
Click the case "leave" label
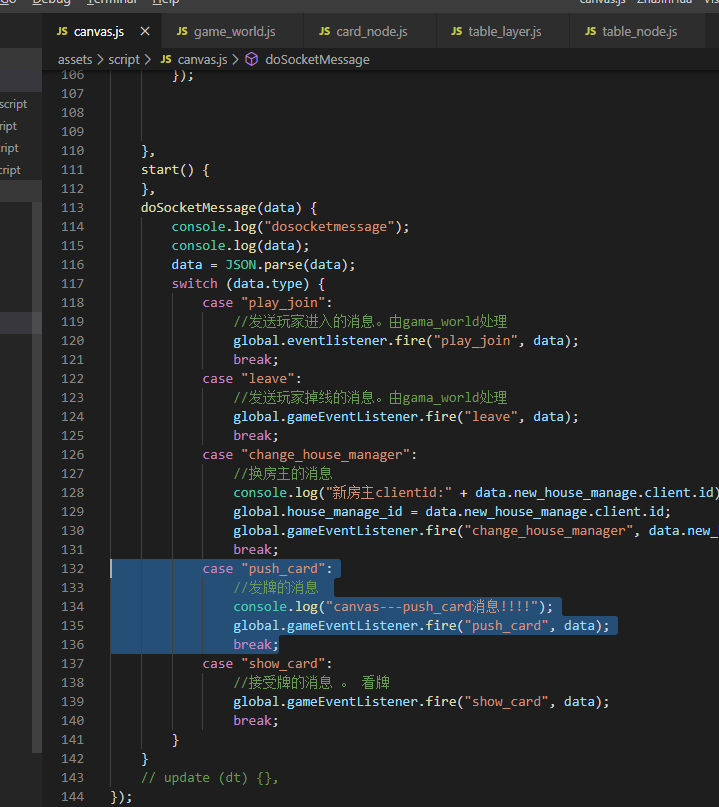pyautogui.click(x=252, y=379)
